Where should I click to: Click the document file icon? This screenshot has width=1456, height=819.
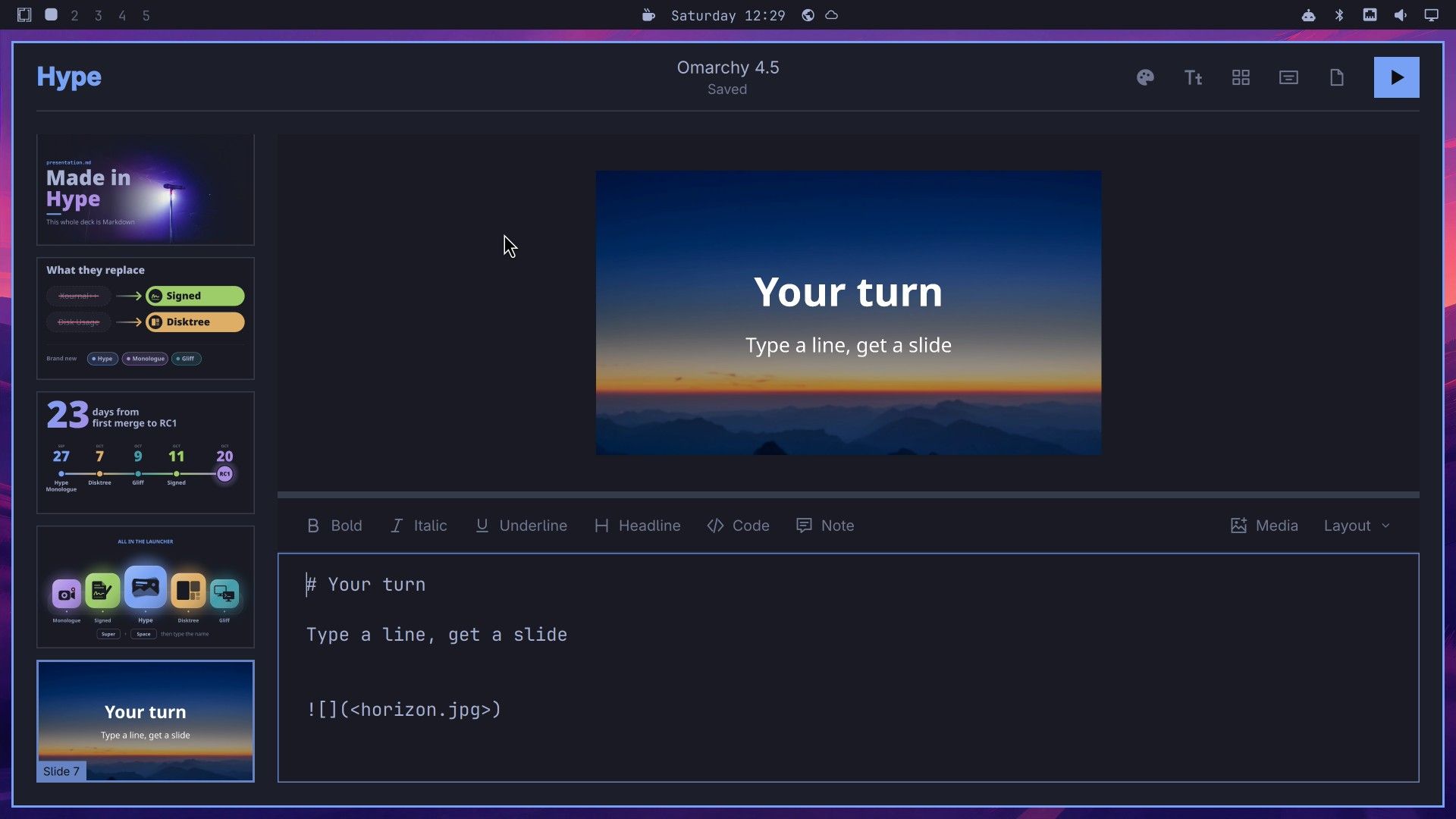[1336, 77]
